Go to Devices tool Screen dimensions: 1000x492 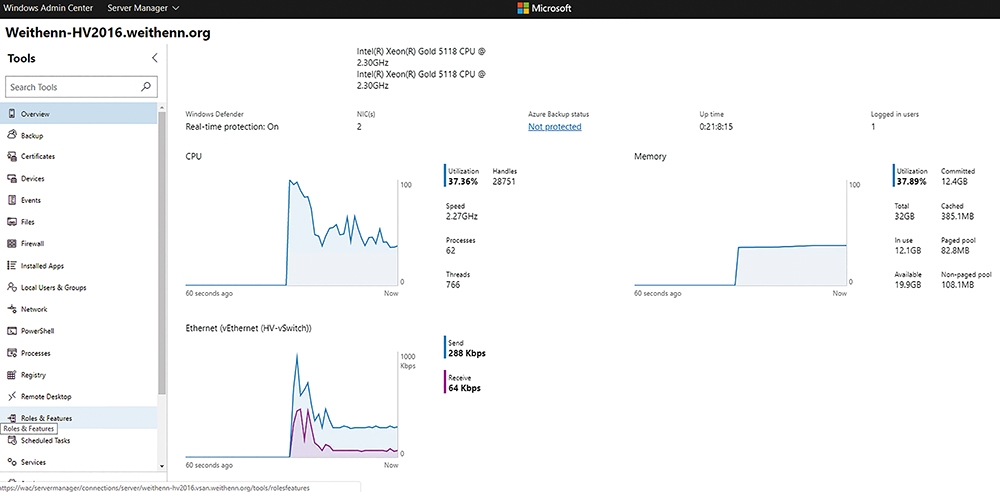[78, 179]
